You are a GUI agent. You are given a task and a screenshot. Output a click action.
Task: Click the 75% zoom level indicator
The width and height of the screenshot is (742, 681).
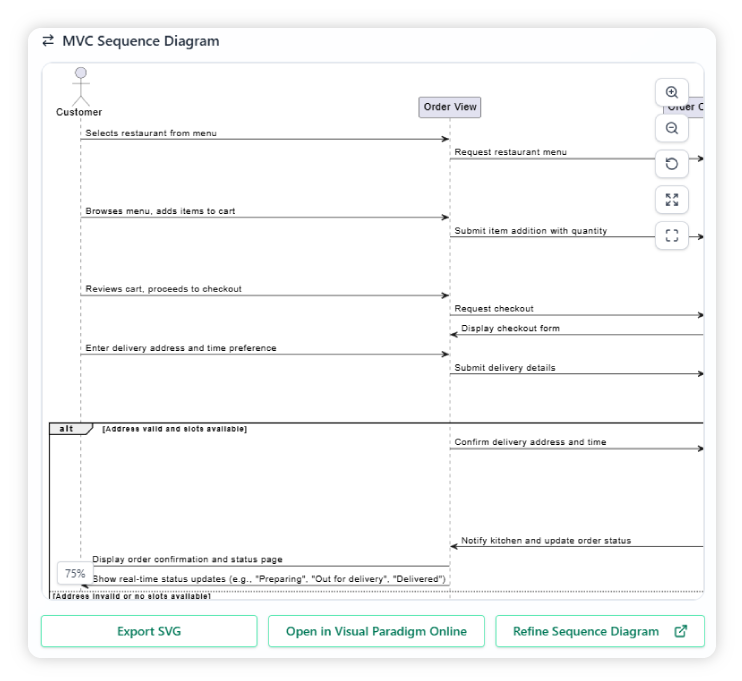[x=75, y=573]
